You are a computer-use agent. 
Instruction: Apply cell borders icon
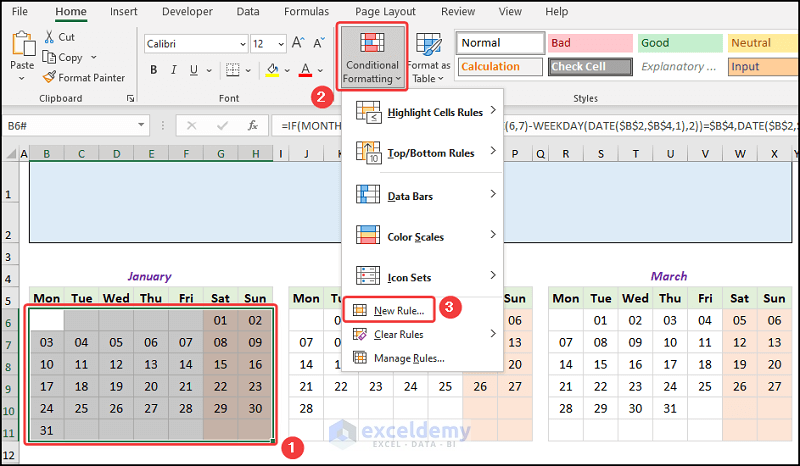click(233, 70)
